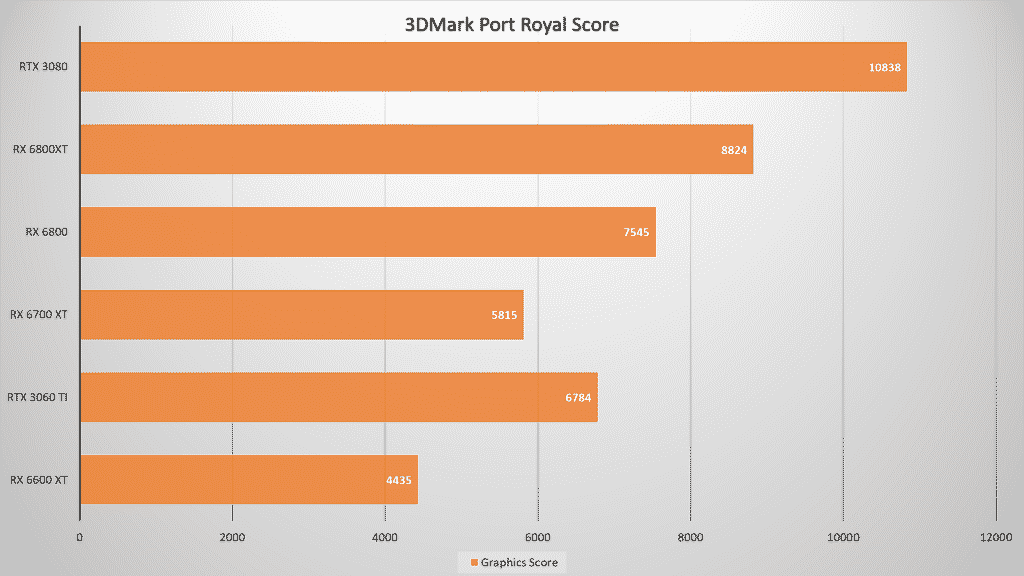The height and width of the screenshot is (576, 1024).
Task: Select the RX 6600 XT bar
Action: coord(249,480)
